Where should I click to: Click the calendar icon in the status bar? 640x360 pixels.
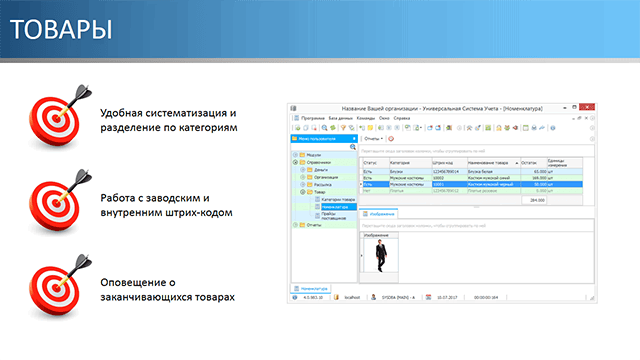tap(428, 298)
